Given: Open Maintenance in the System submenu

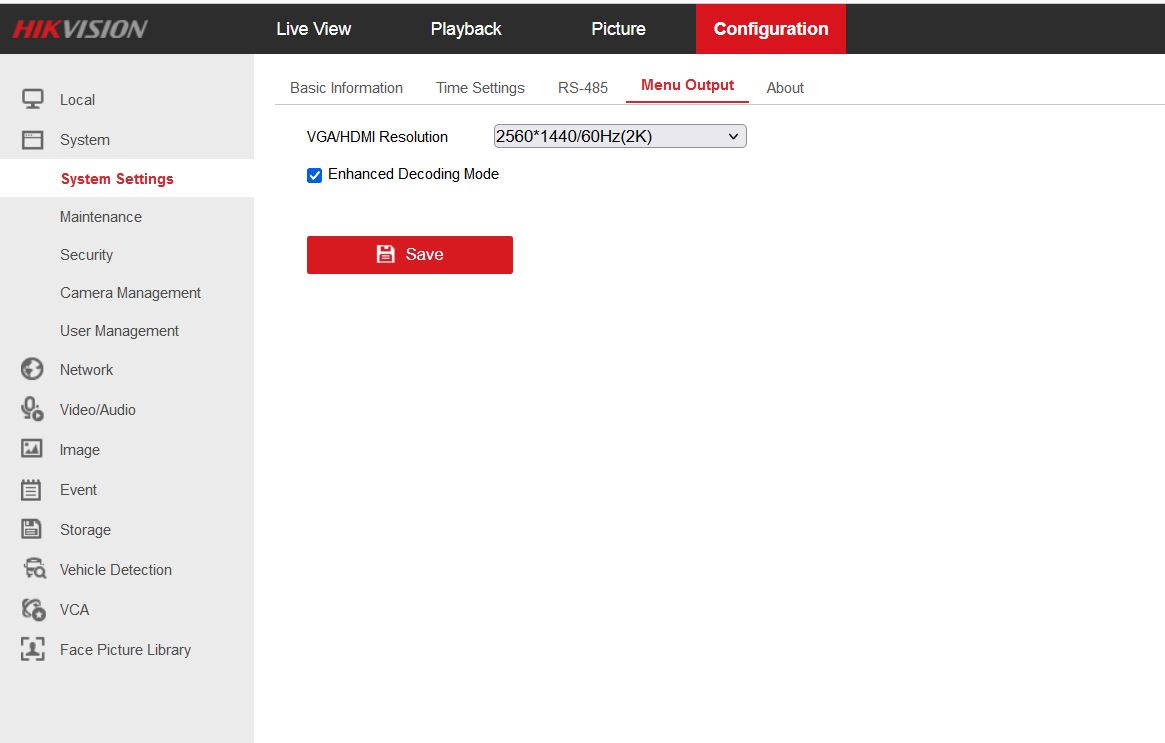Looking at the screenshot, I should [101, 217].
